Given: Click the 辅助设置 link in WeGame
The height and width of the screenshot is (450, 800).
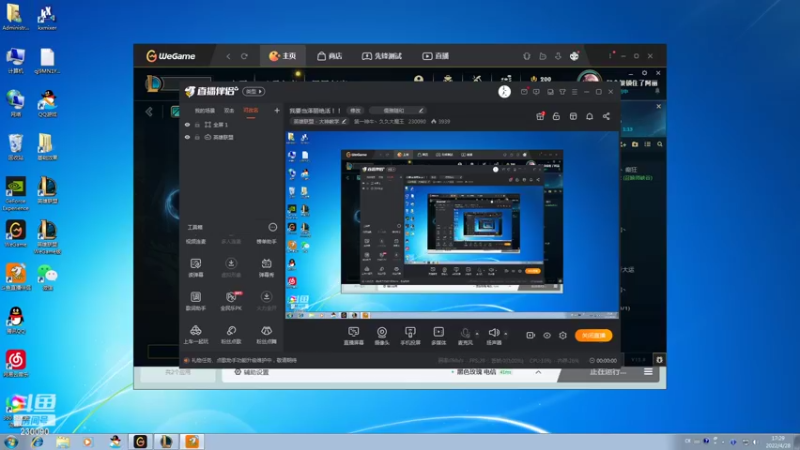Looking at the screenshot, I should click(x=252, y=372).
